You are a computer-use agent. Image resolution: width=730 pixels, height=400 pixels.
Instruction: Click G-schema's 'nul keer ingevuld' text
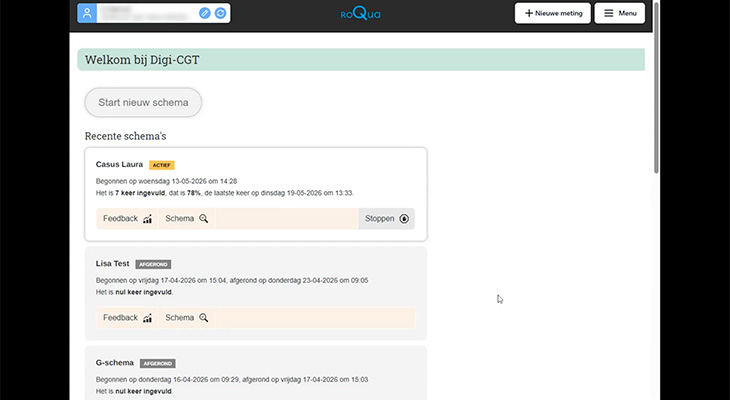143,391
